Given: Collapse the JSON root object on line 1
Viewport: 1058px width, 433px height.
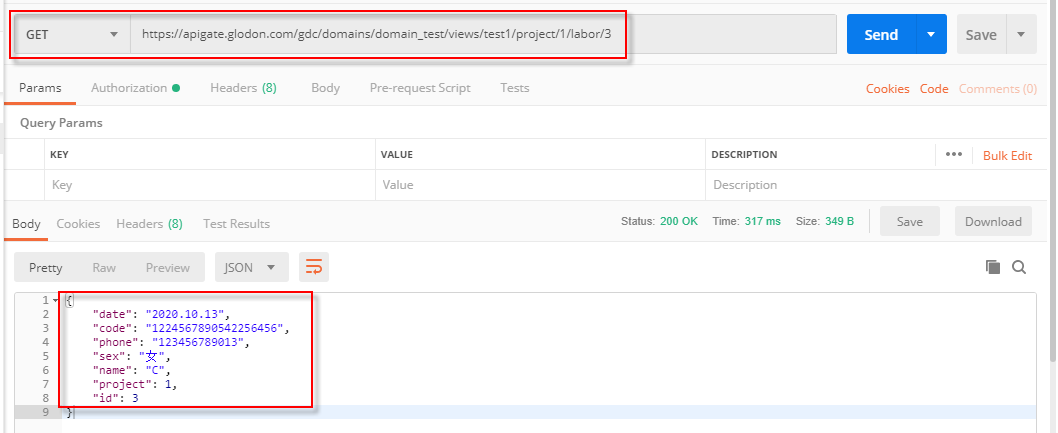Looking at the screenshot, I should pyautogui.click(x=55, y=301).
